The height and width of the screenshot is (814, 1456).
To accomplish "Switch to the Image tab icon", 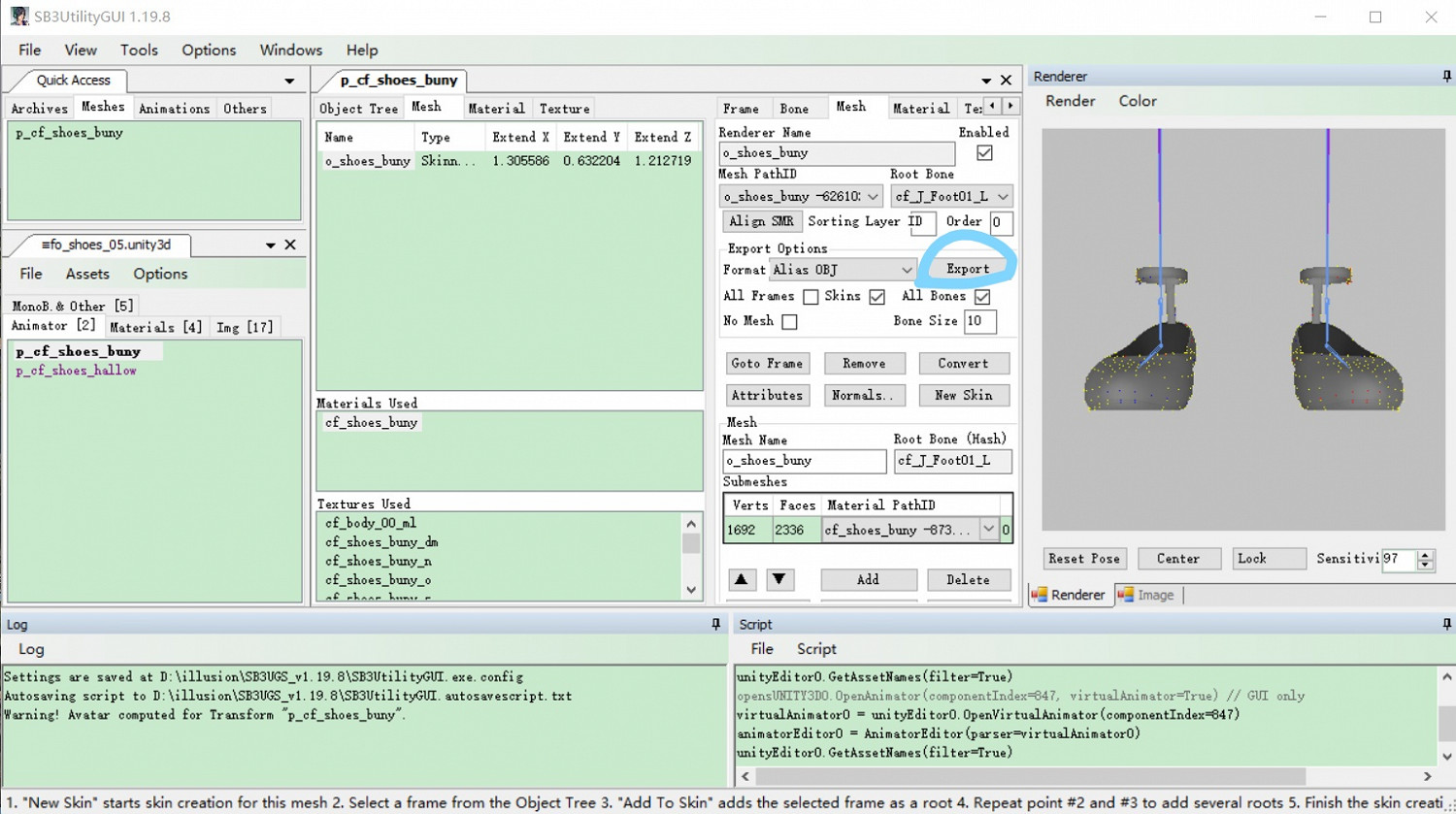I will (1126, 595).
